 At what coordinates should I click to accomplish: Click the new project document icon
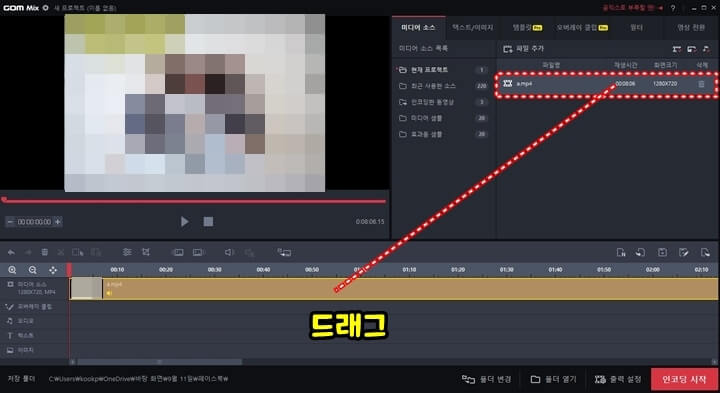621,252
